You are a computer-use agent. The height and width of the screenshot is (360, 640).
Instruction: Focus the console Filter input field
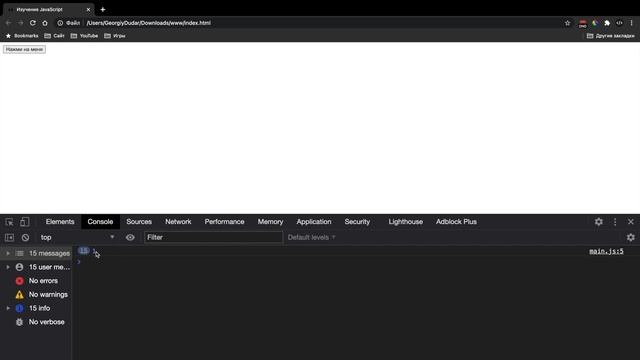click(x=213, y=237)
